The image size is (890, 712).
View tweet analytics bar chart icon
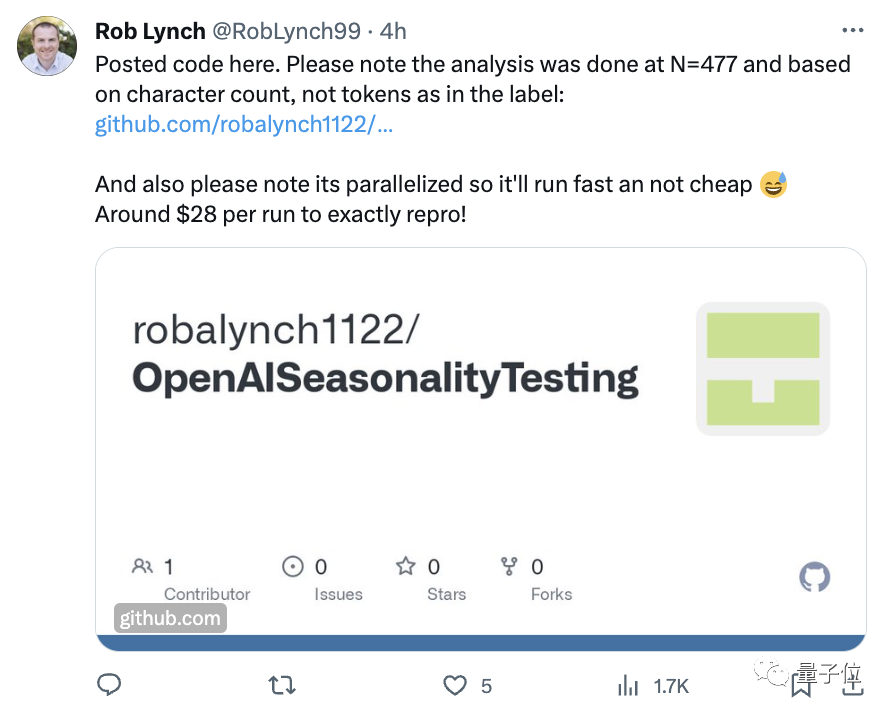628,685
